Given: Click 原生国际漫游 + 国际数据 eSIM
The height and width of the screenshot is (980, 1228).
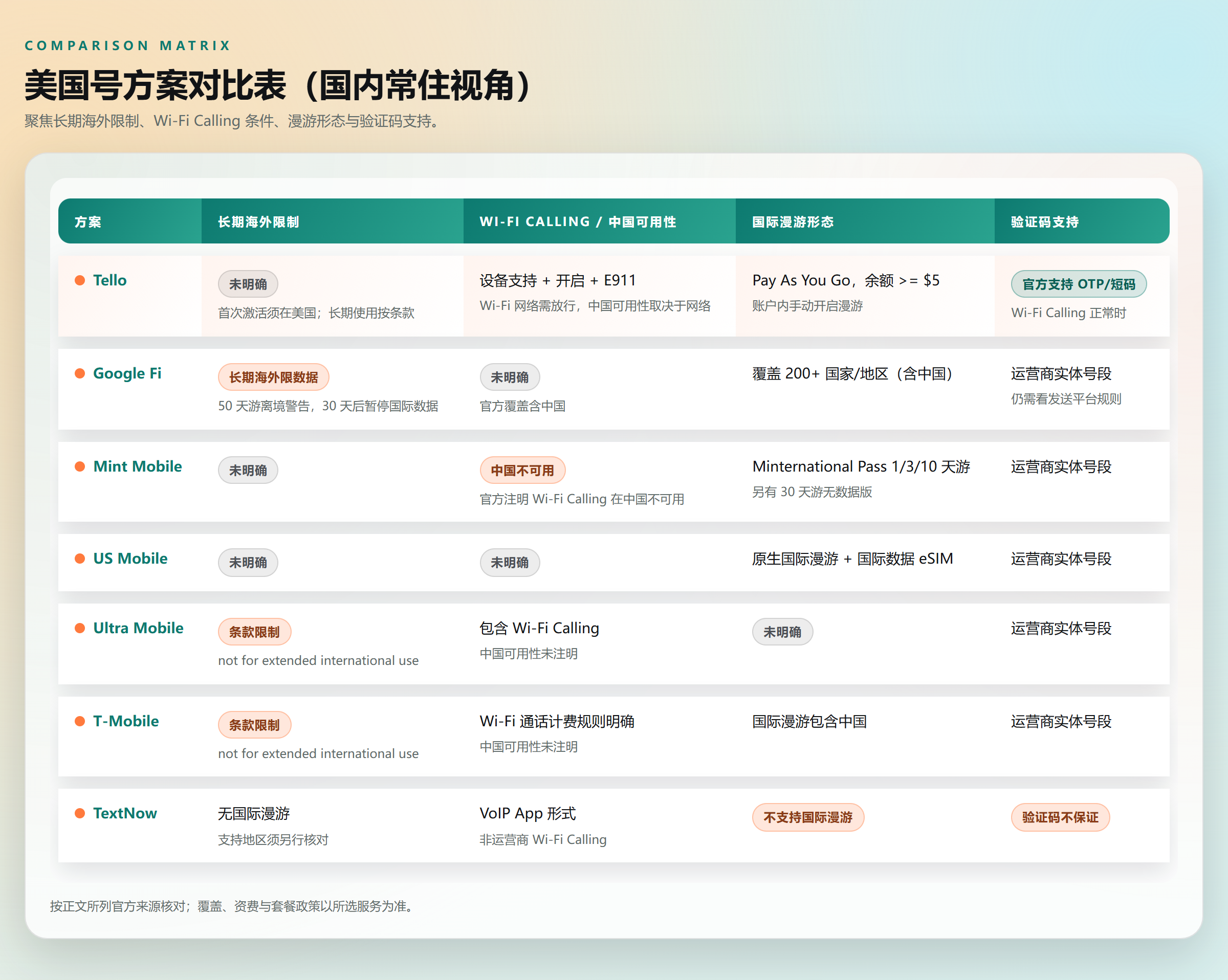Looking at the screenshot, I should click(x=852, y=559).
